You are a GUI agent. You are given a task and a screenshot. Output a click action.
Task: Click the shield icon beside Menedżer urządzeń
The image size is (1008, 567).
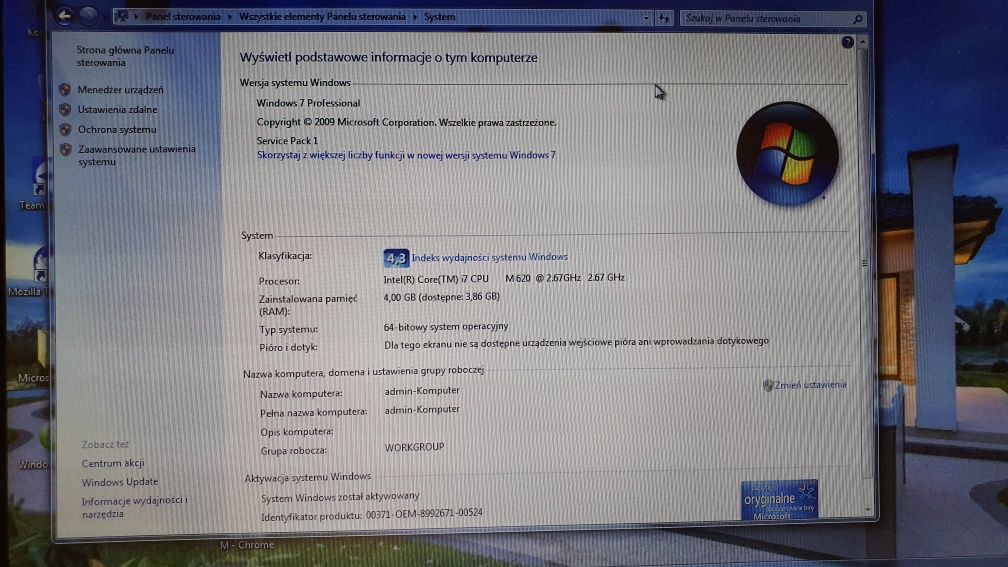pos(64,89)
